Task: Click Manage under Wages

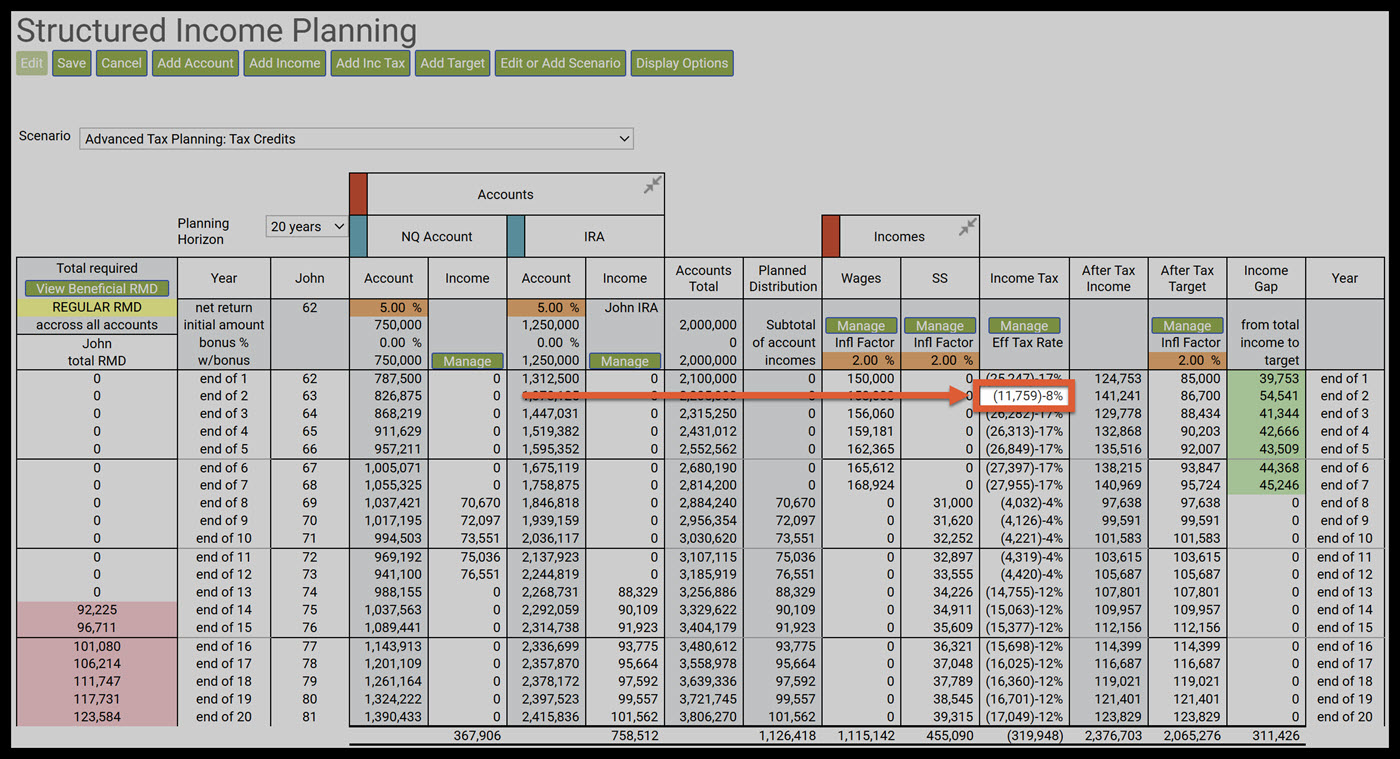Action: [861, 326]
